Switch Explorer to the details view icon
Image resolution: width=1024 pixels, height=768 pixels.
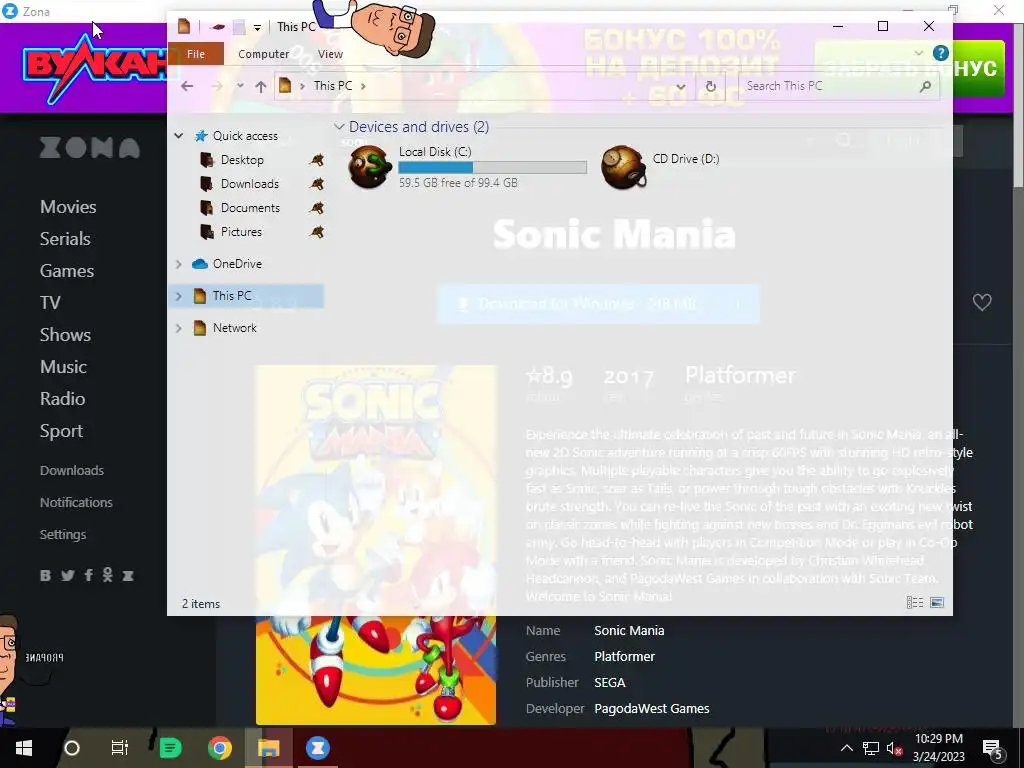pos(915,603)
